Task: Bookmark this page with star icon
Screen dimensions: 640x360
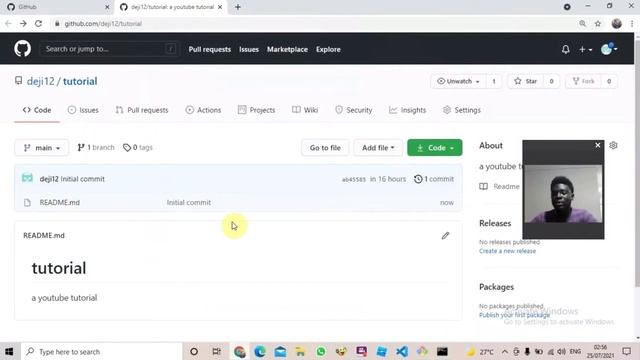Action: pos(598,24)
